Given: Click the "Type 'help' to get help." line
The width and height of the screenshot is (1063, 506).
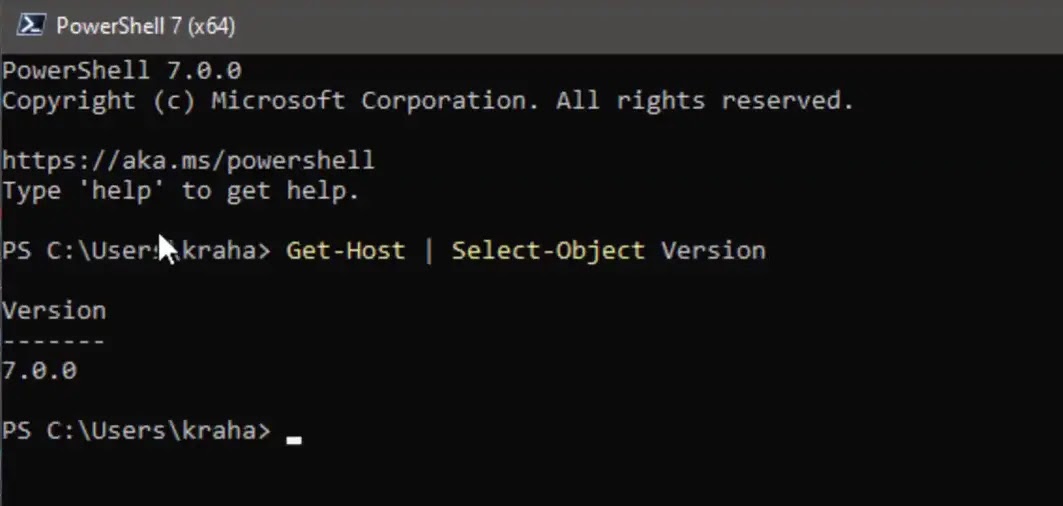Looking at the screenshot, I should tap(180, 191).
